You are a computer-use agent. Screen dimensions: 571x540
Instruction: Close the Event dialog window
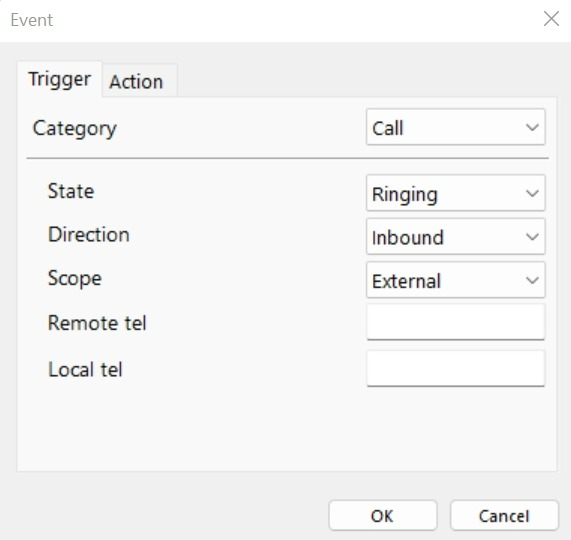551,19
